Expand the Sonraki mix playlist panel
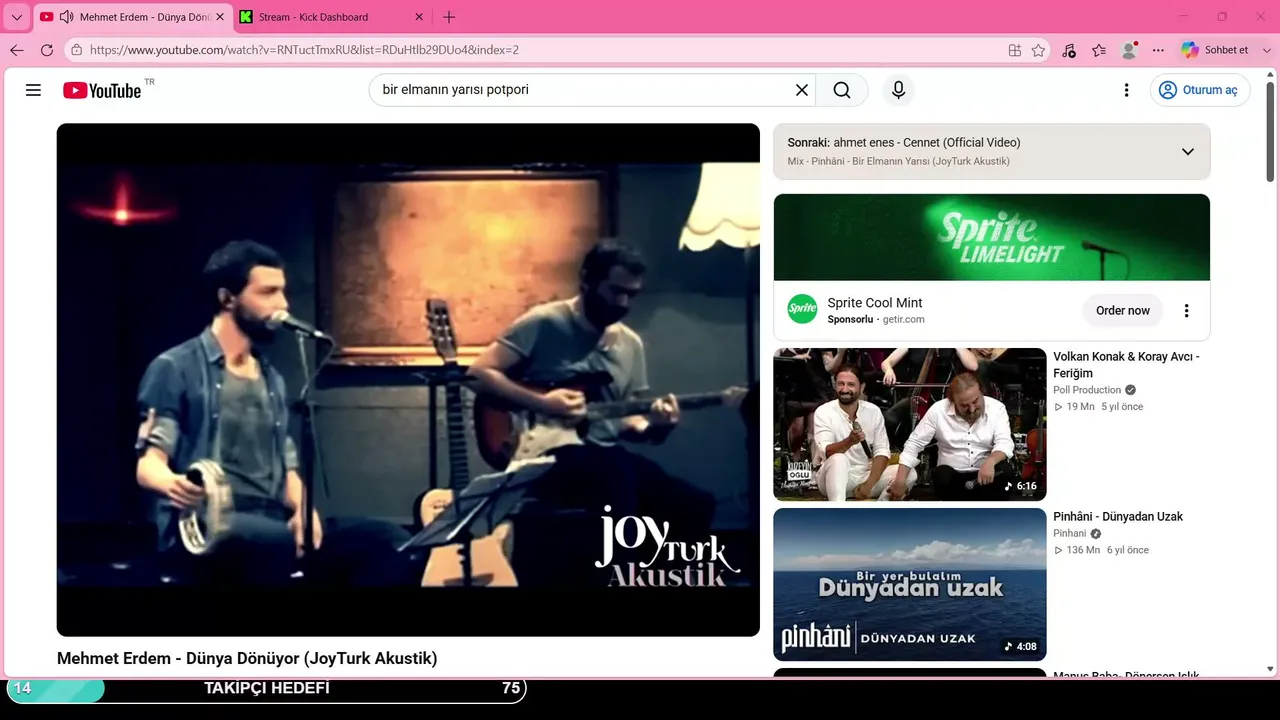The height and width of the screenshot is (720, 1280). click(x=1188, y=152)
